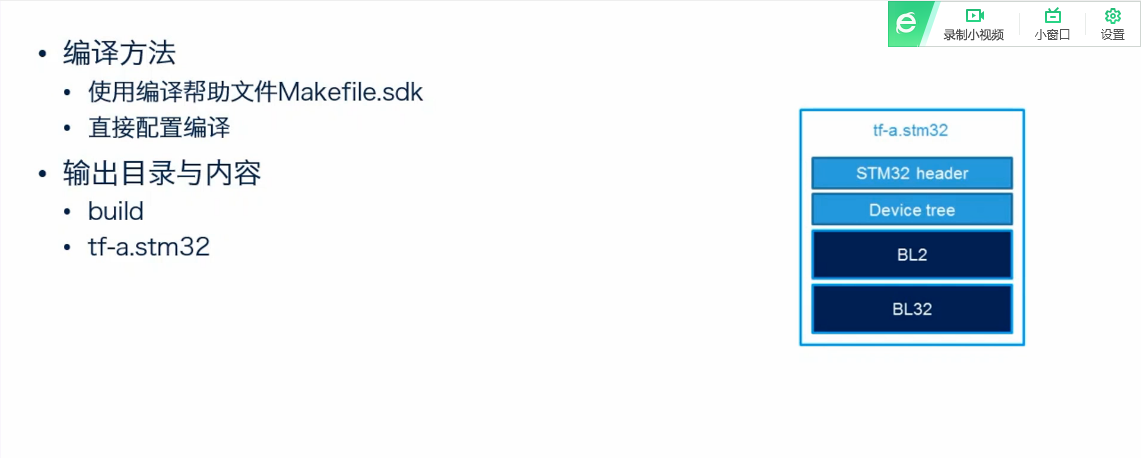This screenshot has width=1141, height=458.
Task: Click the BL32 block in diagram
Action: 912,308
